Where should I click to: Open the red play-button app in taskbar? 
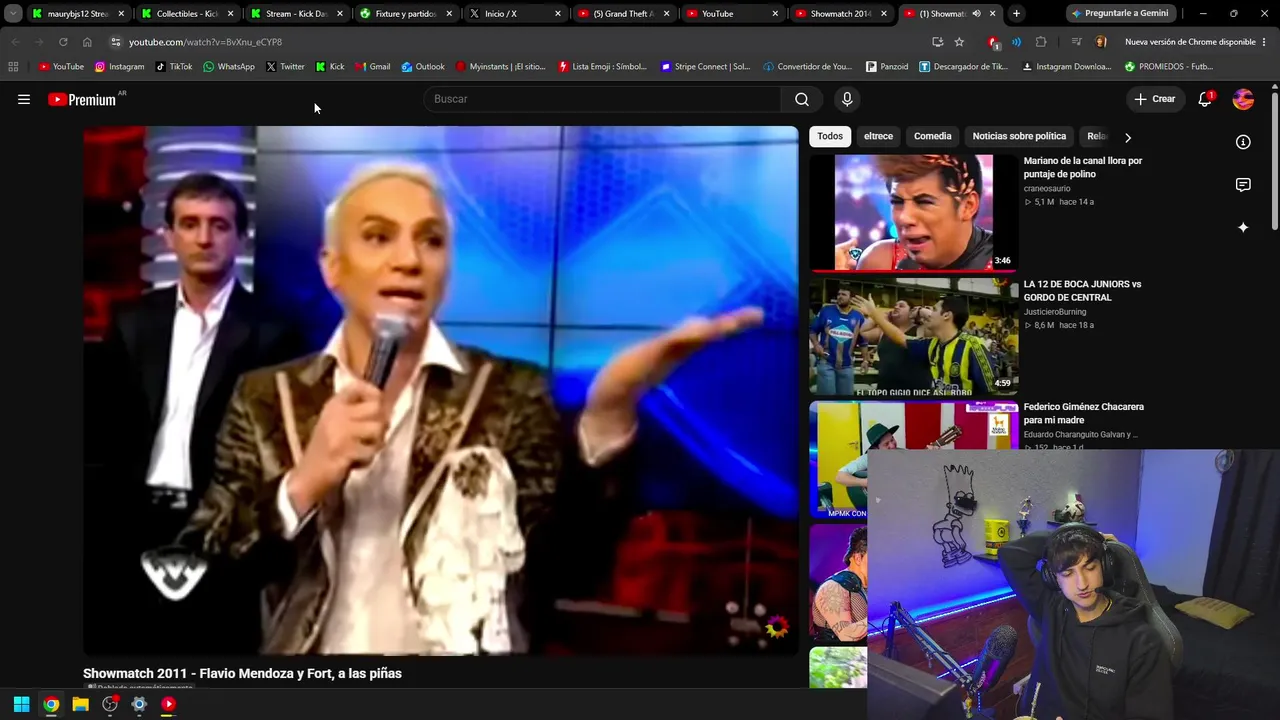point(168,704)
